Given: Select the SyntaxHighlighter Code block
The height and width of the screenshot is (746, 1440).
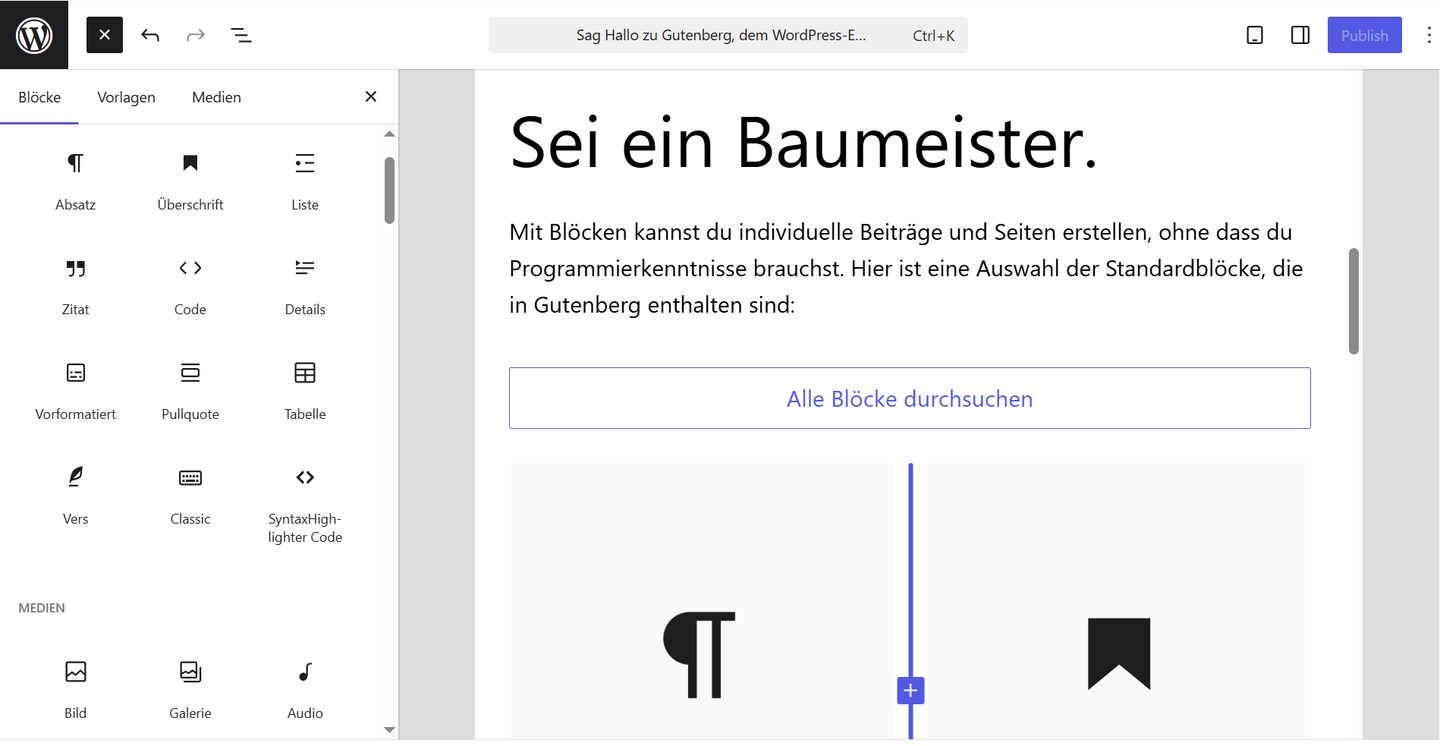Looking at the screenshot, I should pyautogui.click(x=305, y=505).
